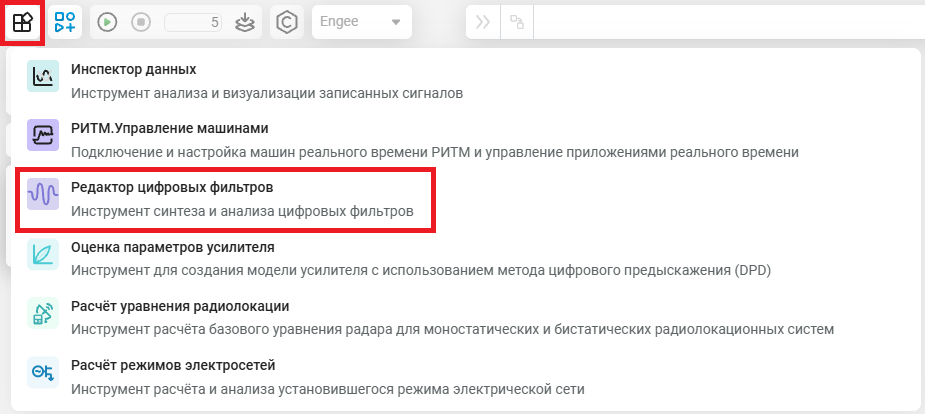Image resolution: width=925 pixels, height=414 pixels.
Task: Open the applications menu icon
Action: [22, 22]
